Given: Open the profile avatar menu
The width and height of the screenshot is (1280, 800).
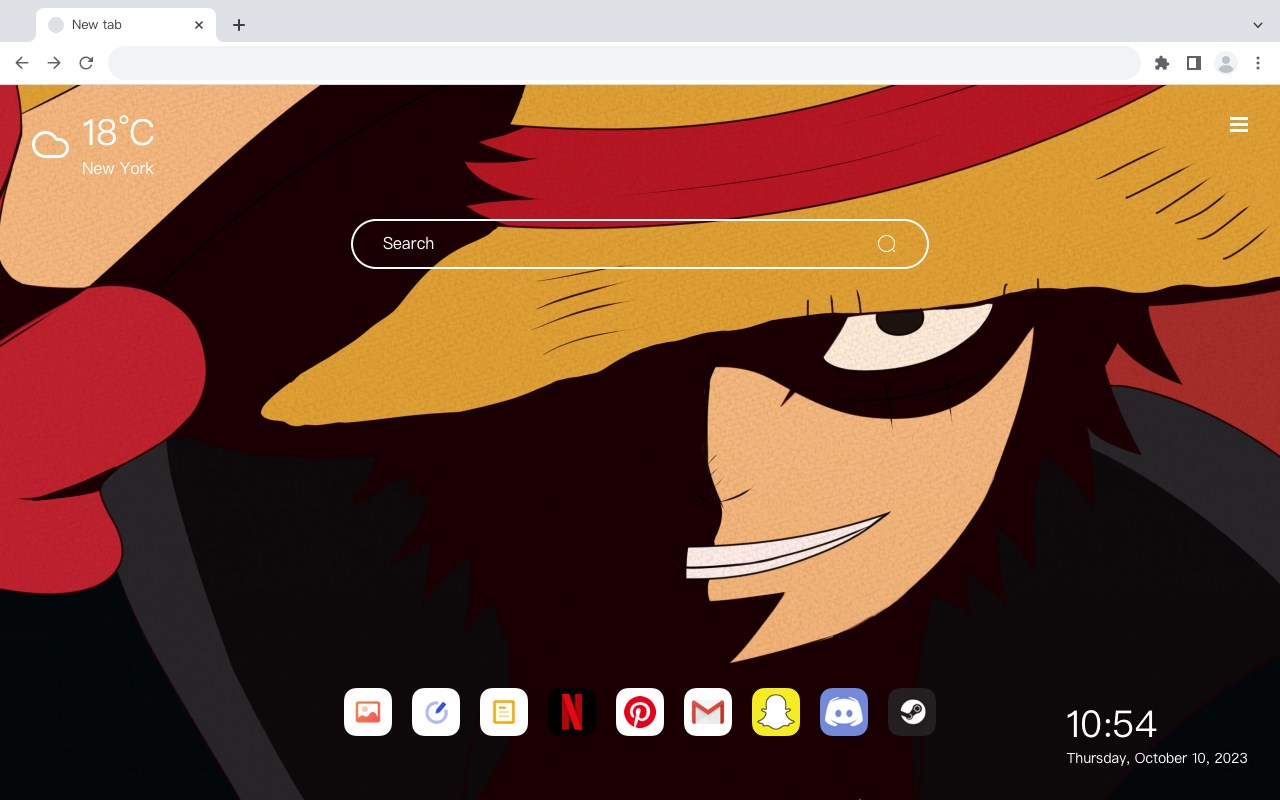Looking at the screenshot, I should (1226, 63).
